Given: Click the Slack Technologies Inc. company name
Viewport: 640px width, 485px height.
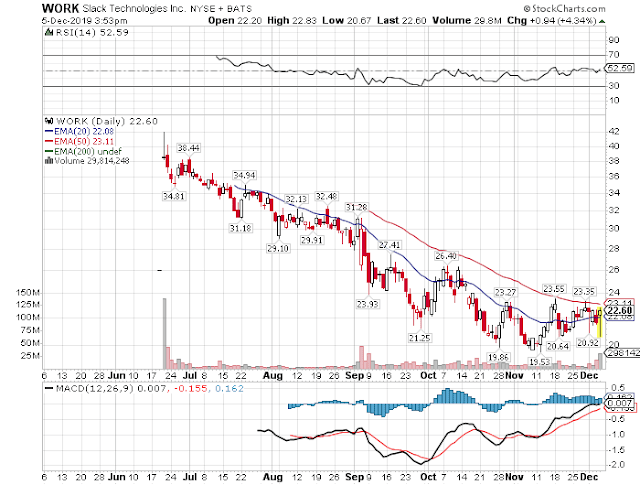Looking at the screenshot, I should coord(135,9).
